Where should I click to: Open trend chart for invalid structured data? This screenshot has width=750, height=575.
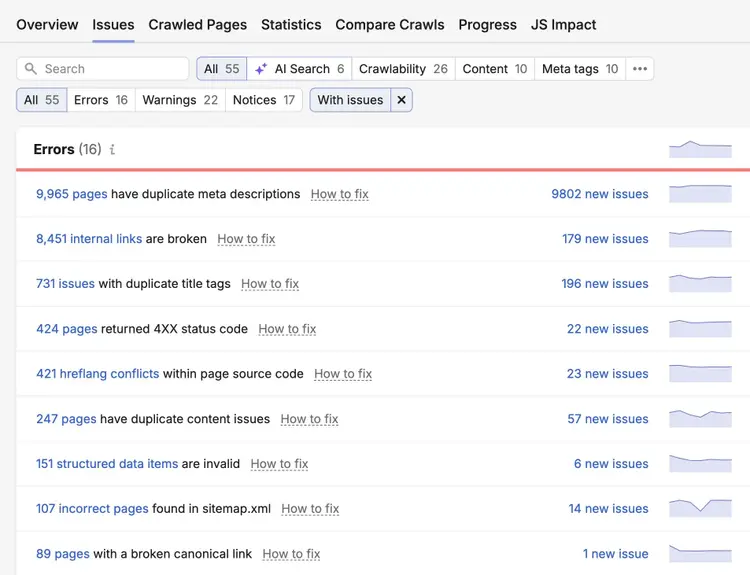pyautogui.click(x=700, y=463)
